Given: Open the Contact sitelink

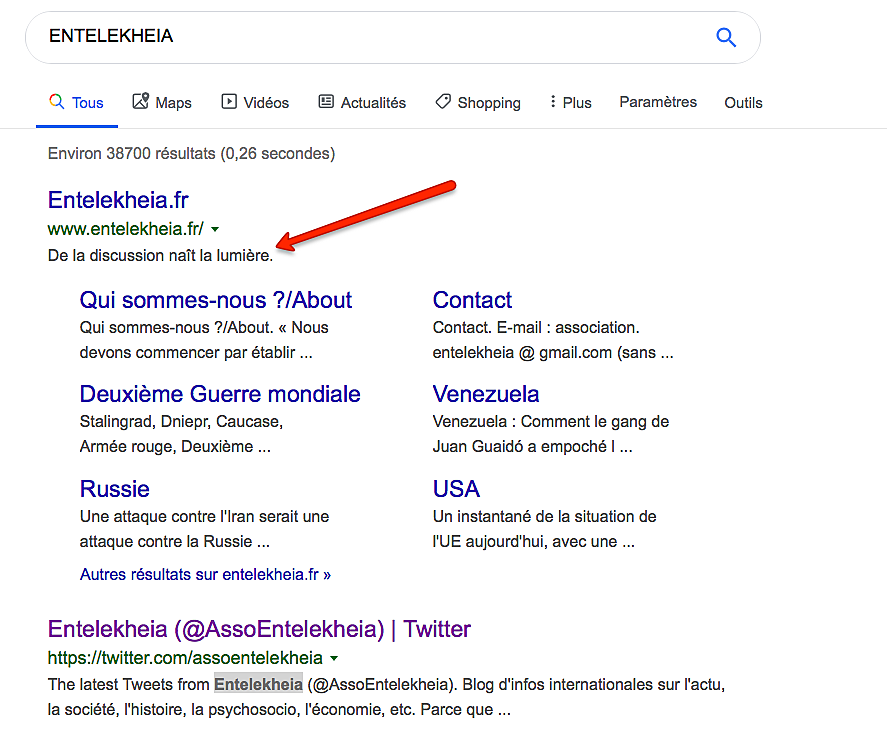Looking at the screenshot, I should [x=472, y=300].
